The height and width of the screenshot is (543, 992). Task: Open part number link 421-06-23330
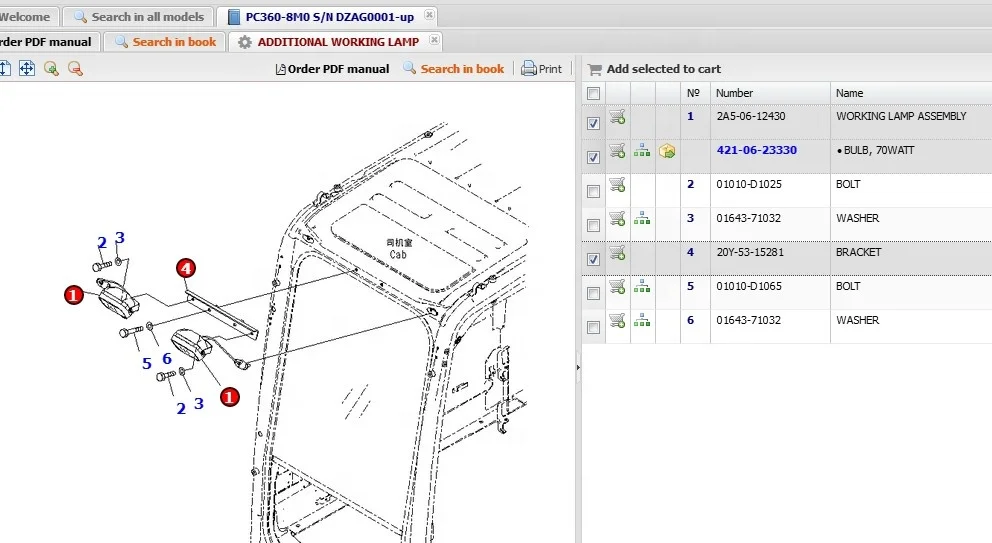(757, 150)
